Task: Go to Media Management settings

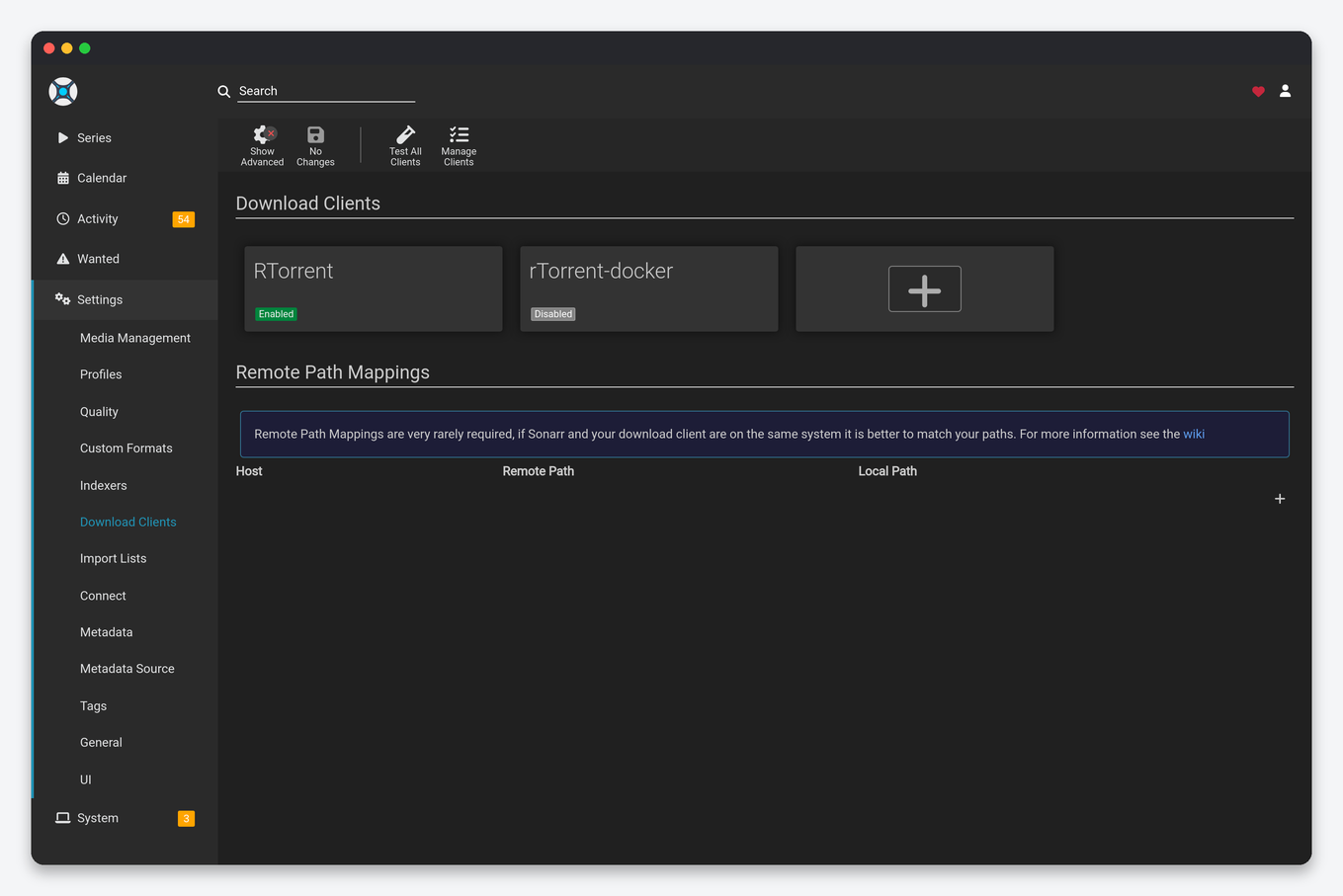Action: [x=135, y=338]
